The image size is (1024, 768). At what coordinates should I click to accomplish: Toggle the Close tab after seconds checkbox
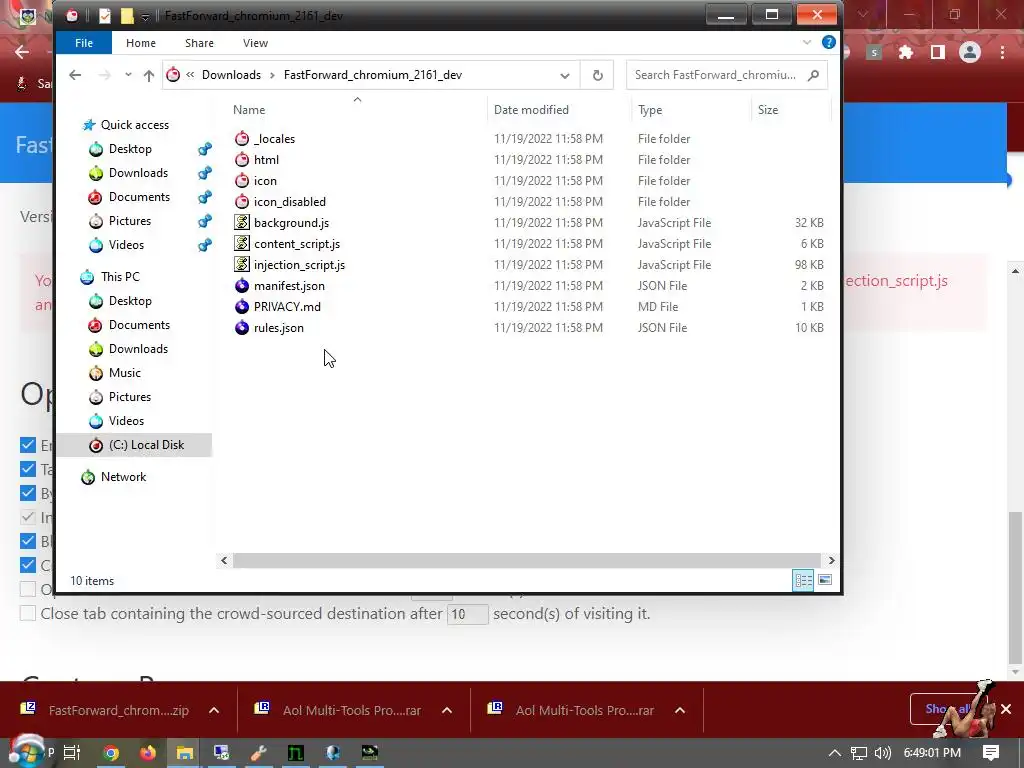[27, 613]
